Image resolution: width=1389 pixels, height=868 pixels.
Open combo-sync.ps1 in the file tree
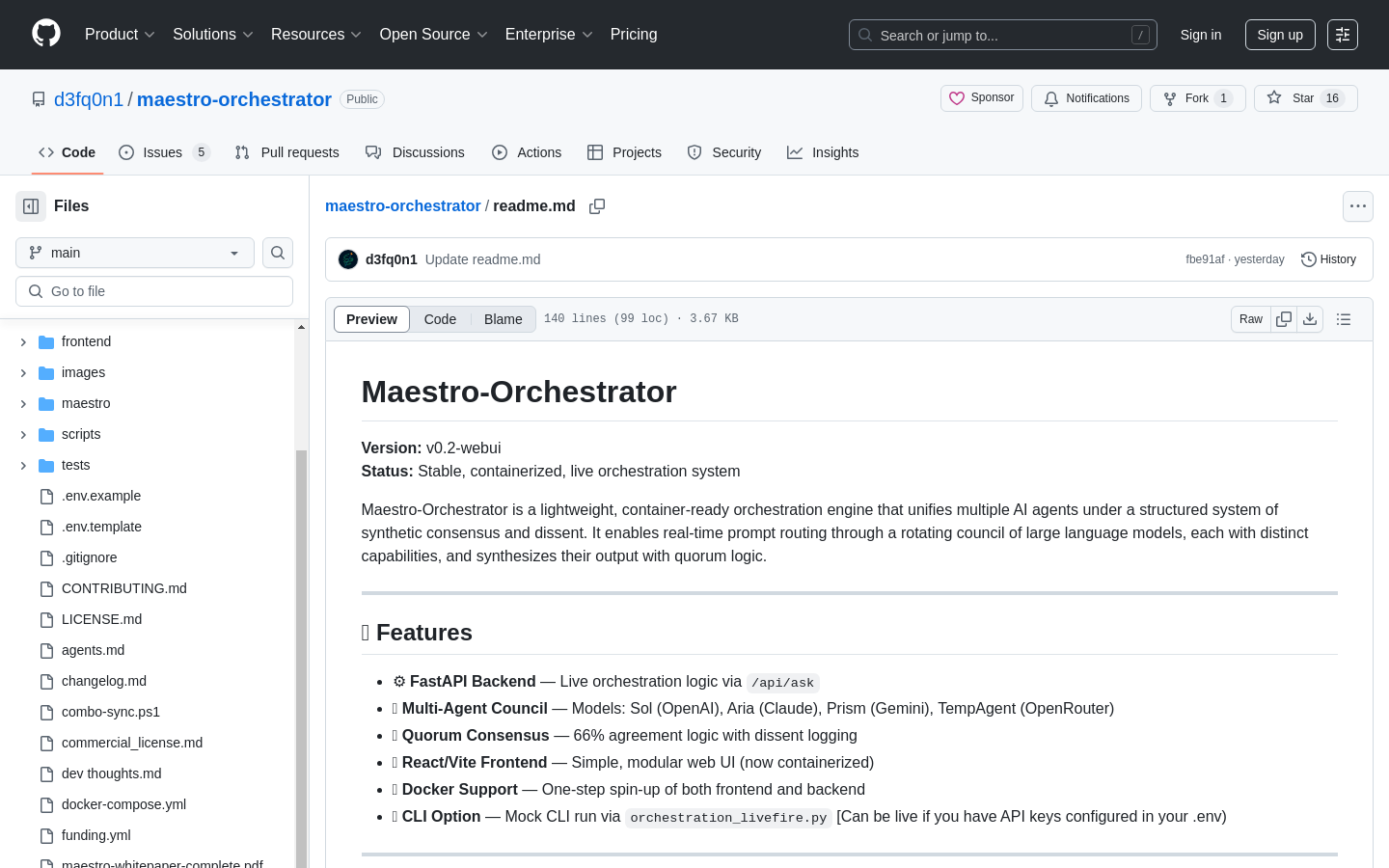(111, 713)
